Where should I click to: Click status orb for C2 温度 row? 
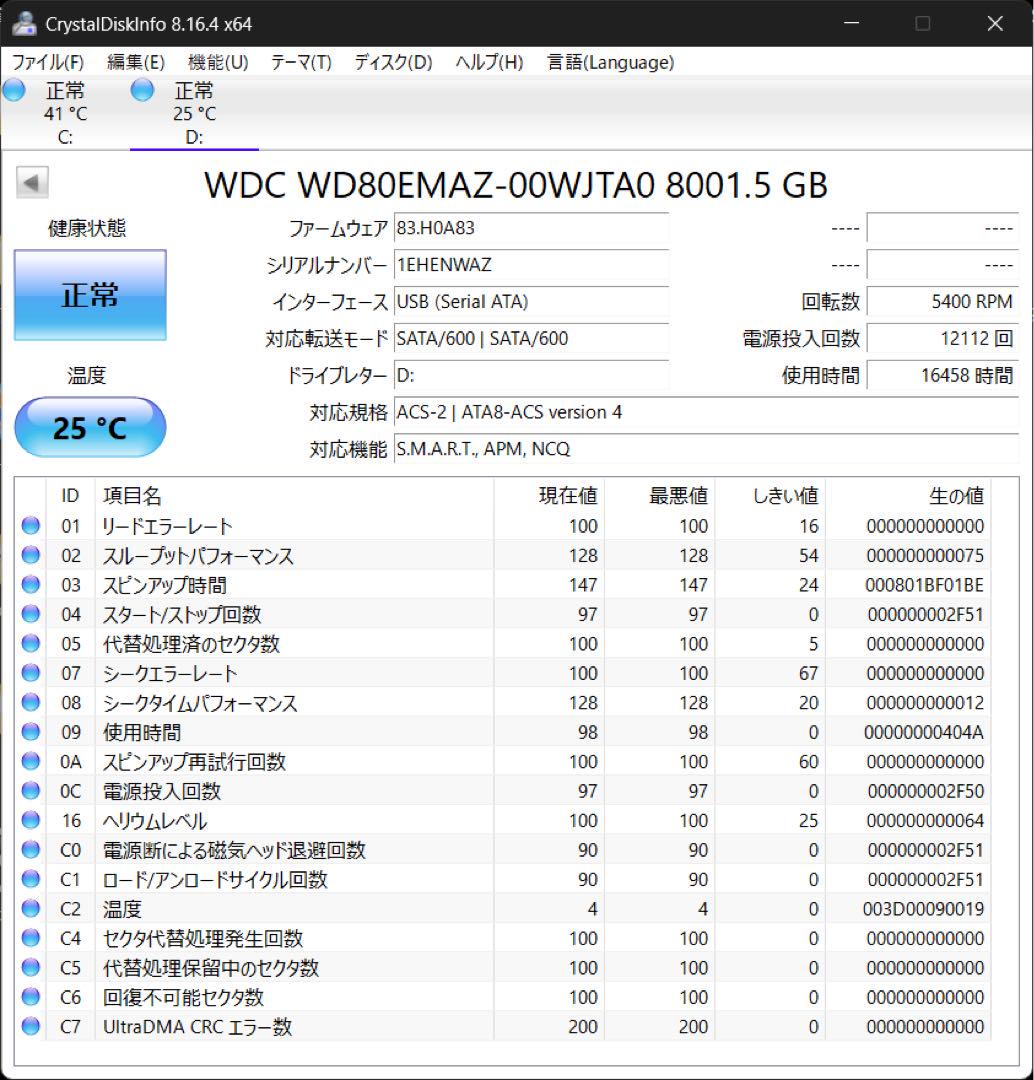tap(31, 908)
